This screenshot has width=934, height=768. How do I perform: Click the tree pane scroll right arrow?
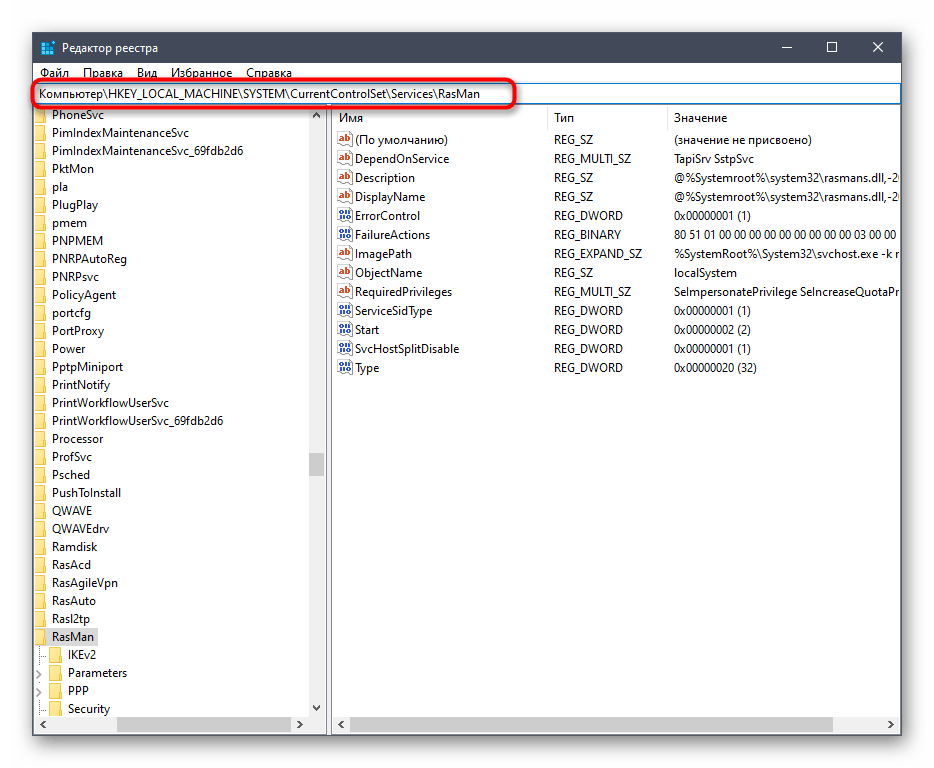tap(300, 725)
